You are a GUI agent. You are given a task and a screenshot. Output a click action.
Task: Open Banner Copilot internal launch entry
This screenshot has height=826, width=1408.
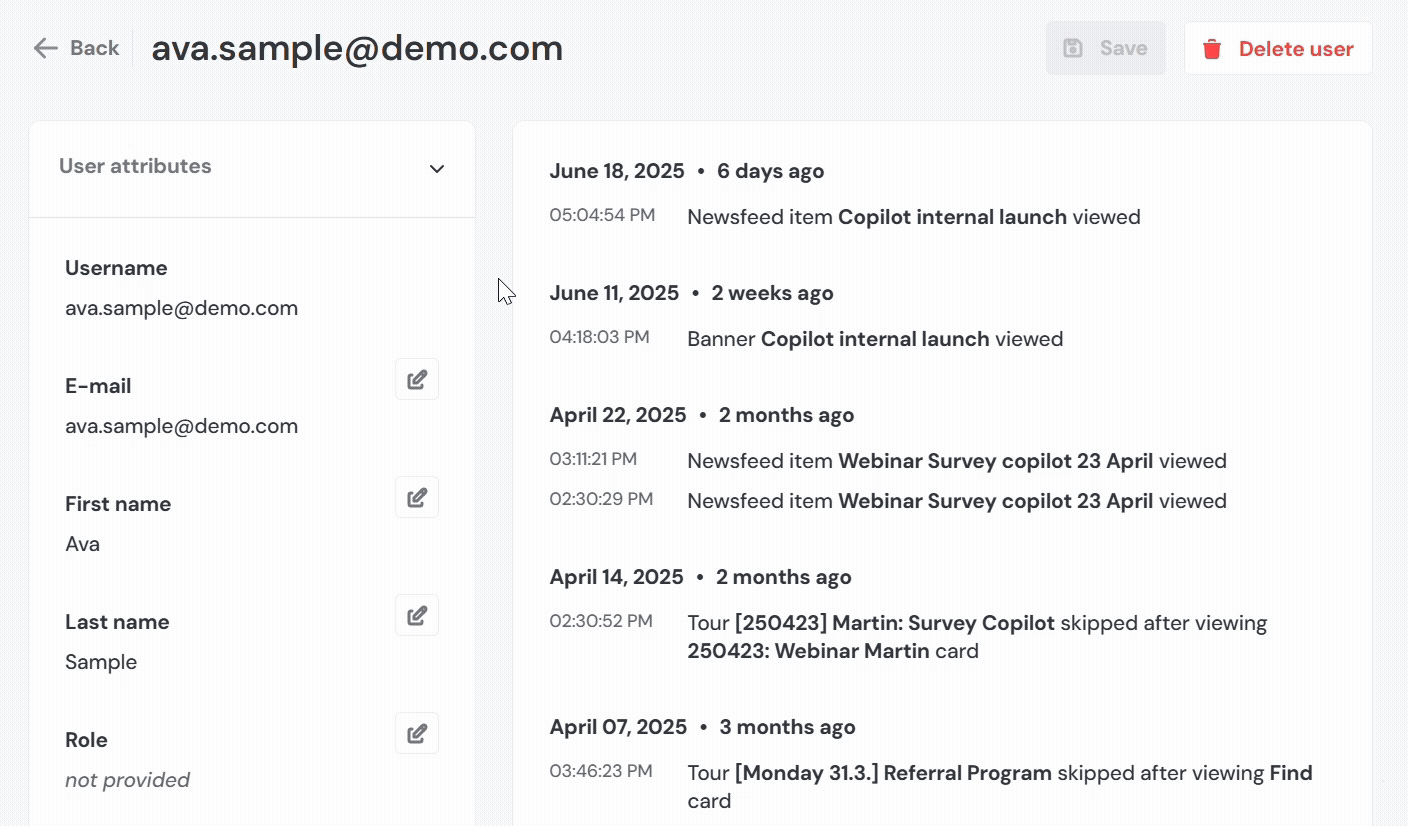tap(874, 339)
